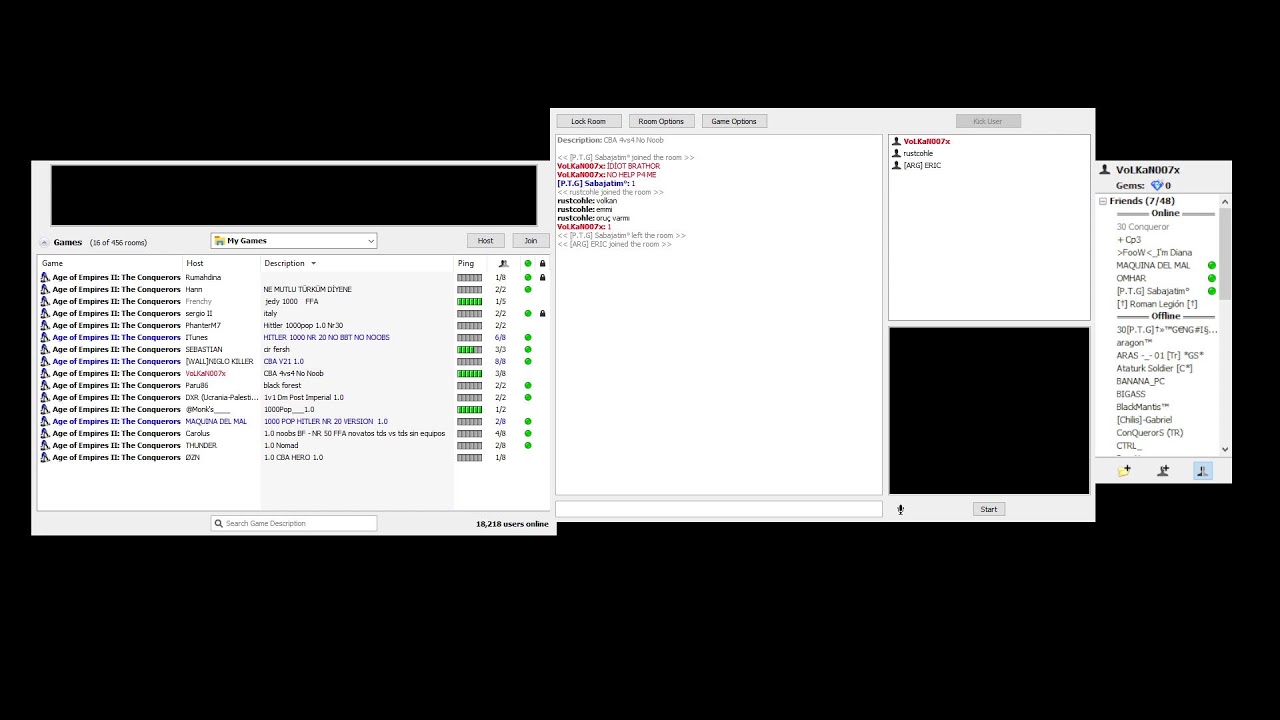This screenshot has height=720, width=1280.
Task: Select offline friend aragon™
Action: pyautogui.click(x=1134, y=342)
